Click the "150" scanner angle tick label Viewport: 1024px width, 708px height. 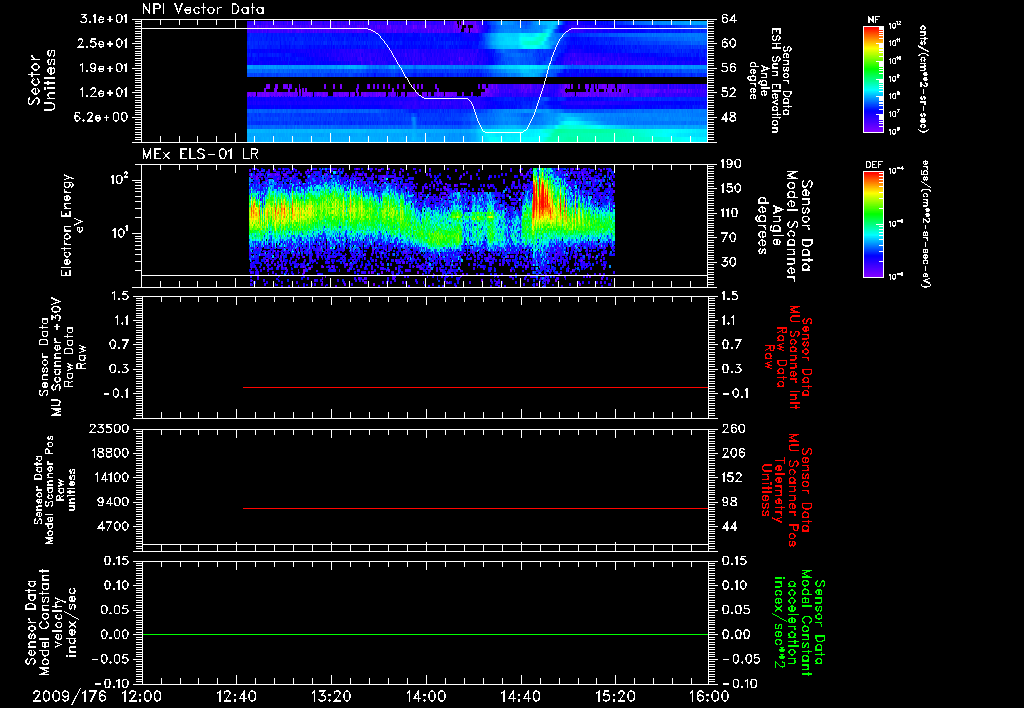[x=733, y=188]
